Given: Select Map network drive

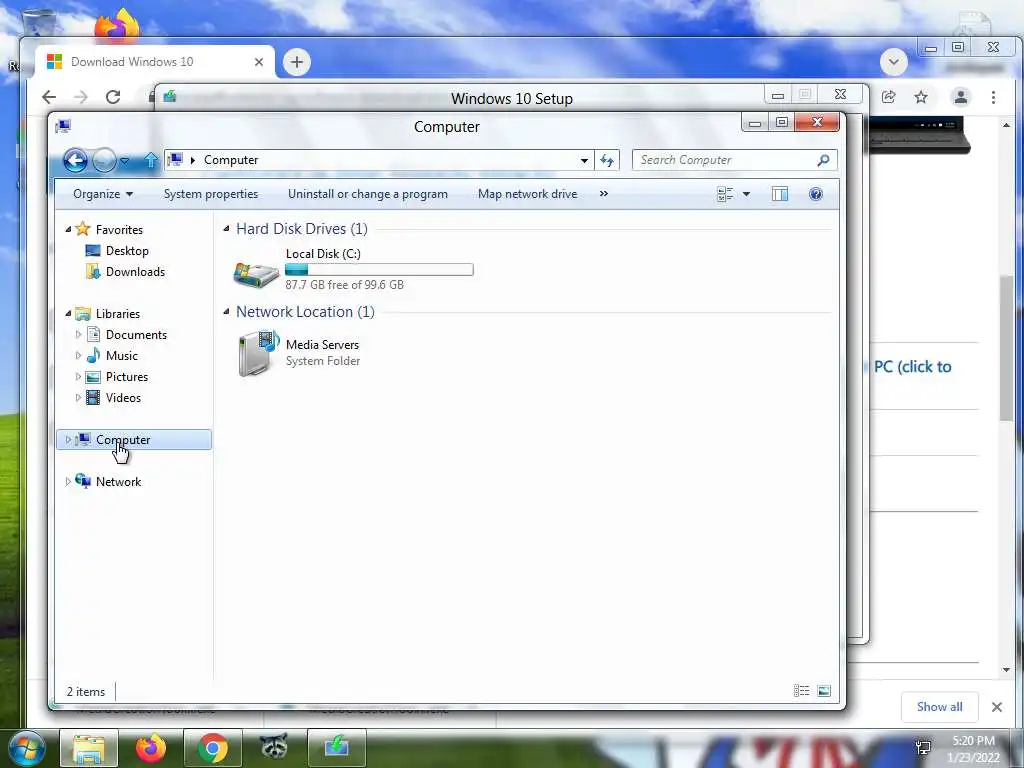Looking at the screenshot, I should 527,194.
